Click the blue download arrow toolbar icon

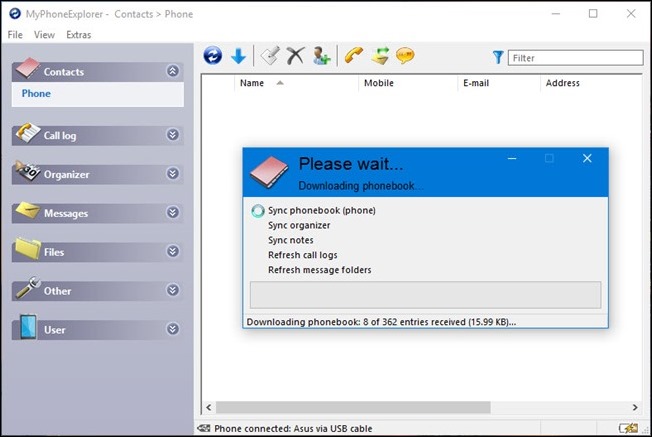coord(238,56)
